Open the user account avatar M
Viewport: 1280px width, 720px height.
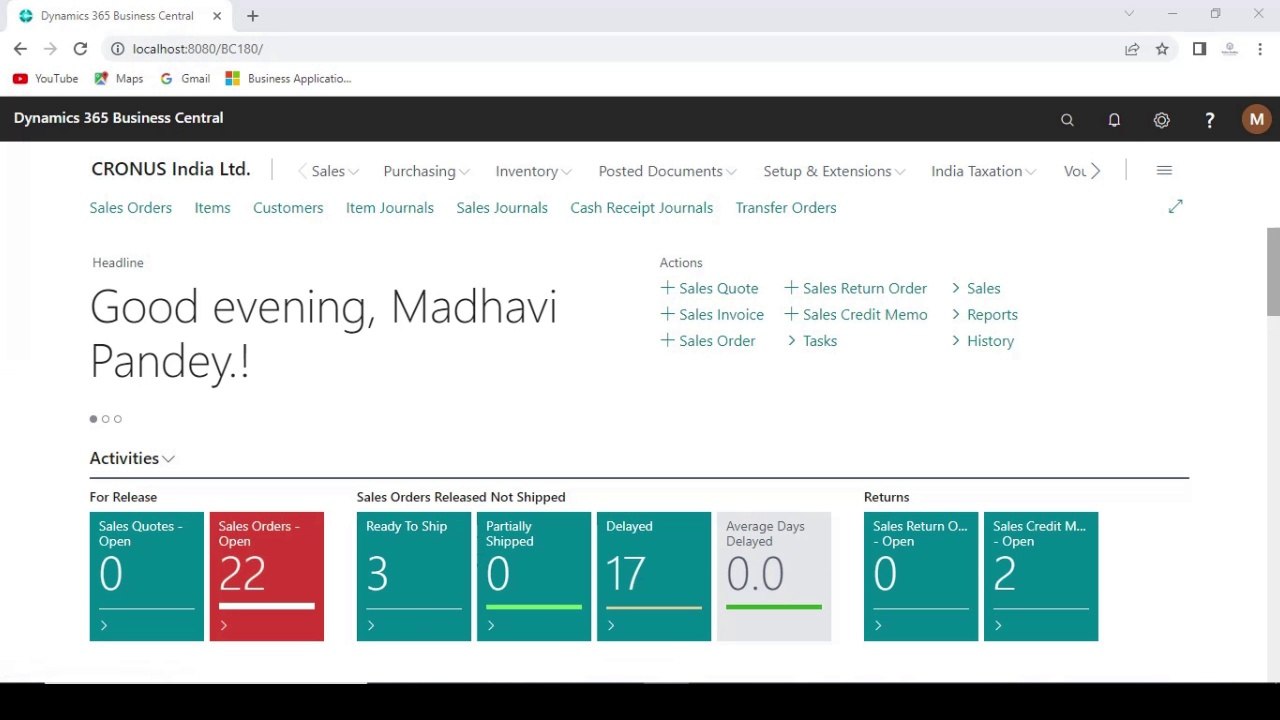click(1256, 119)
